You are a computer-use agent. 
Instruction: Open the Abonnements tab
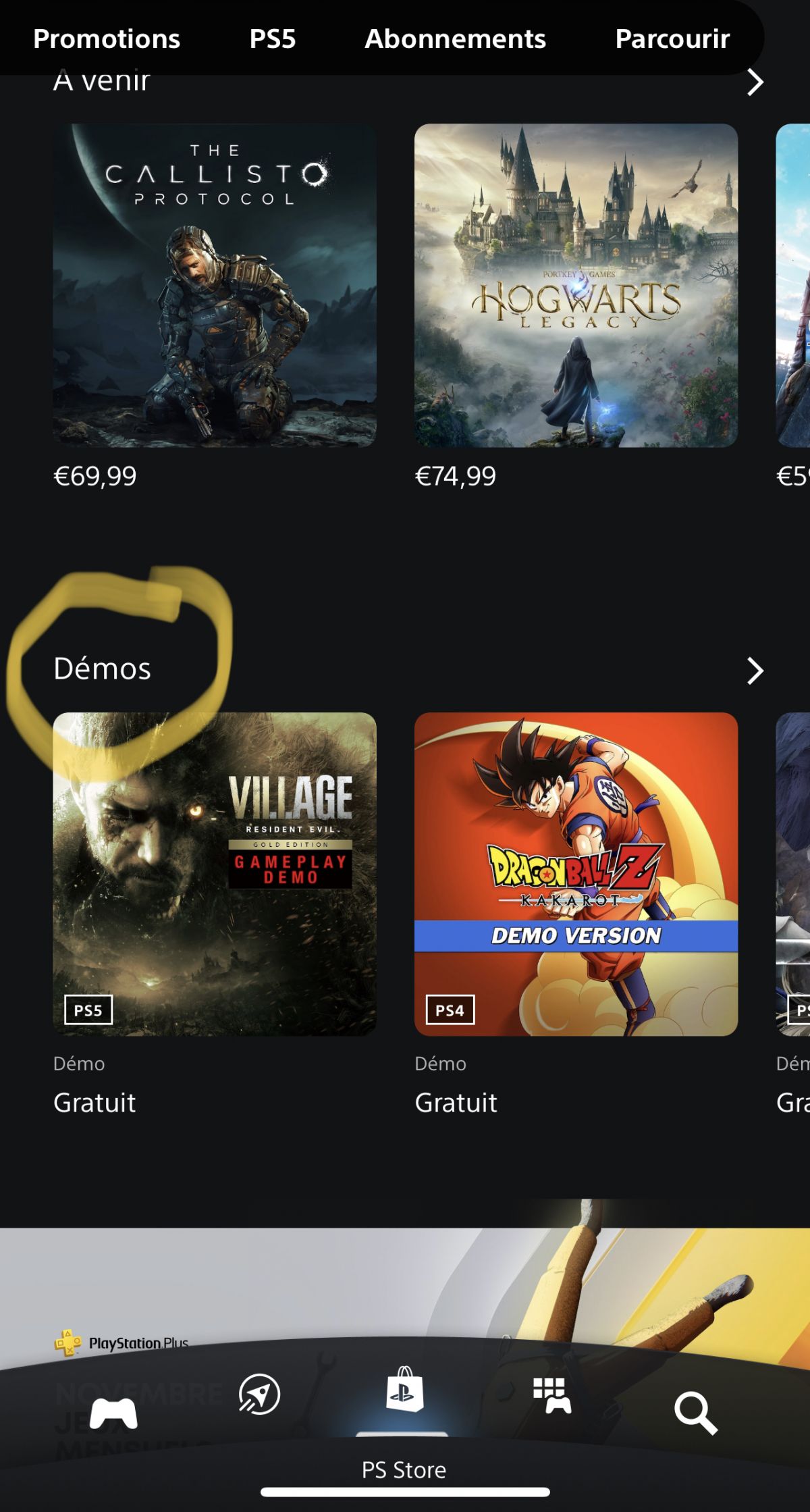click(x=456, y=38)
